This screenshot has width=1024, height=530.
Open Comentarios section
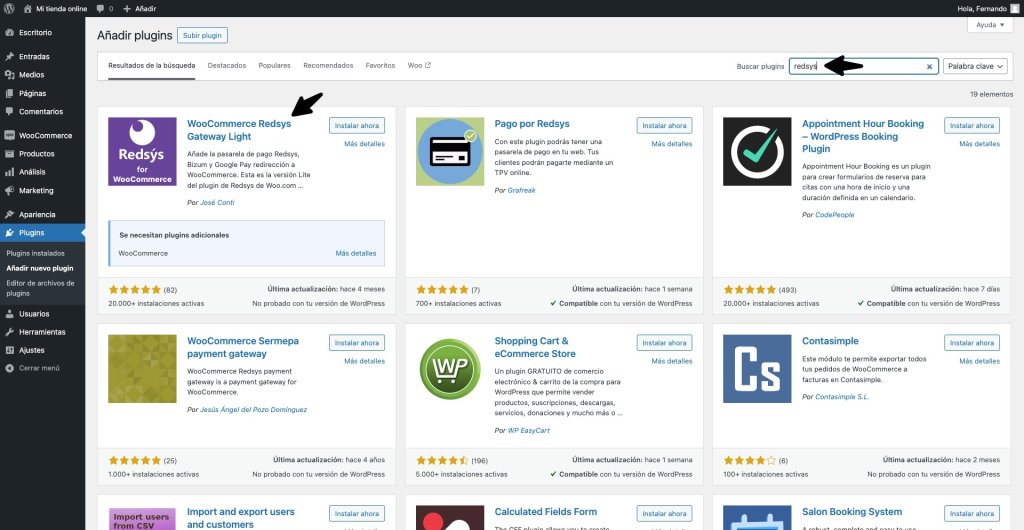42,112
